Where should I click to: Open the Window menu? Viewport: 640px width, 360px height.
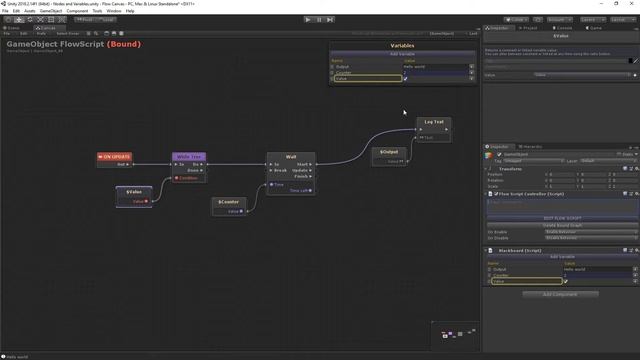click(114, 11)
